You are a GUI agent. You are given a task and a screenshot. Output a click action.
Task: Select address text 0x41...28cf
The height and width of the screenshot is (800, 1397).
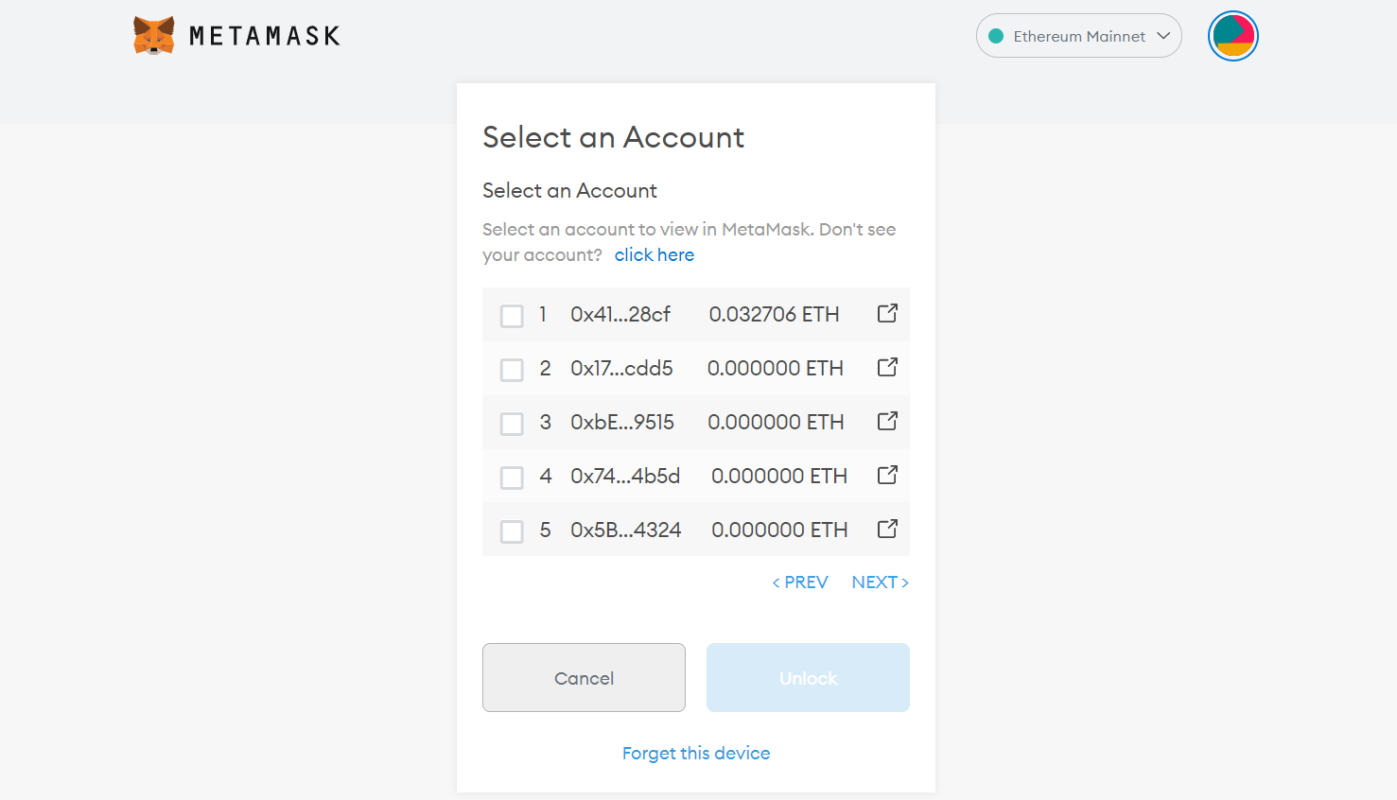pos(620,315)
